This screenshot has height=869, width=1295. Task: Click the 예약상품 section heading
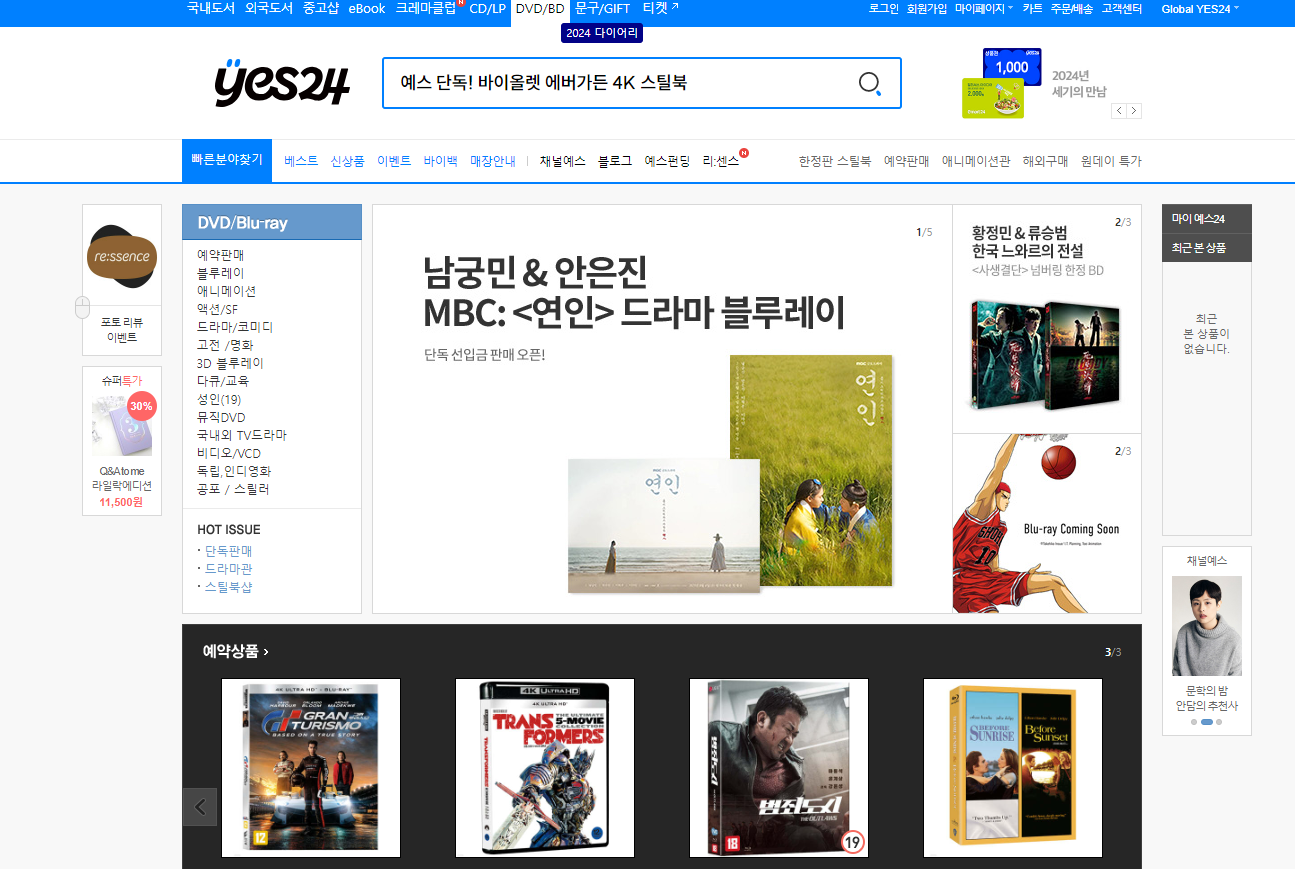pyautogui.click(x=236, y=652)
